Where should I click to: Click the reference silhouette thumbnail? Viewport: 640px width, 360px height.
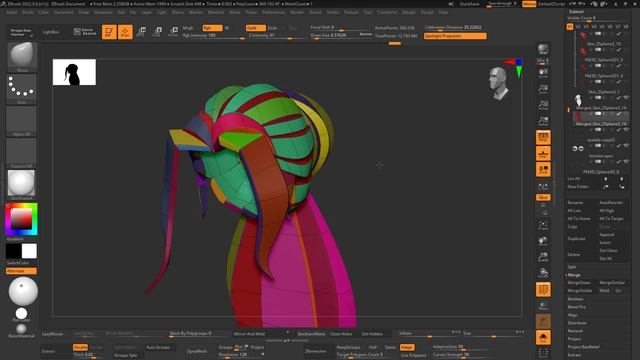(x=74, y=72)
